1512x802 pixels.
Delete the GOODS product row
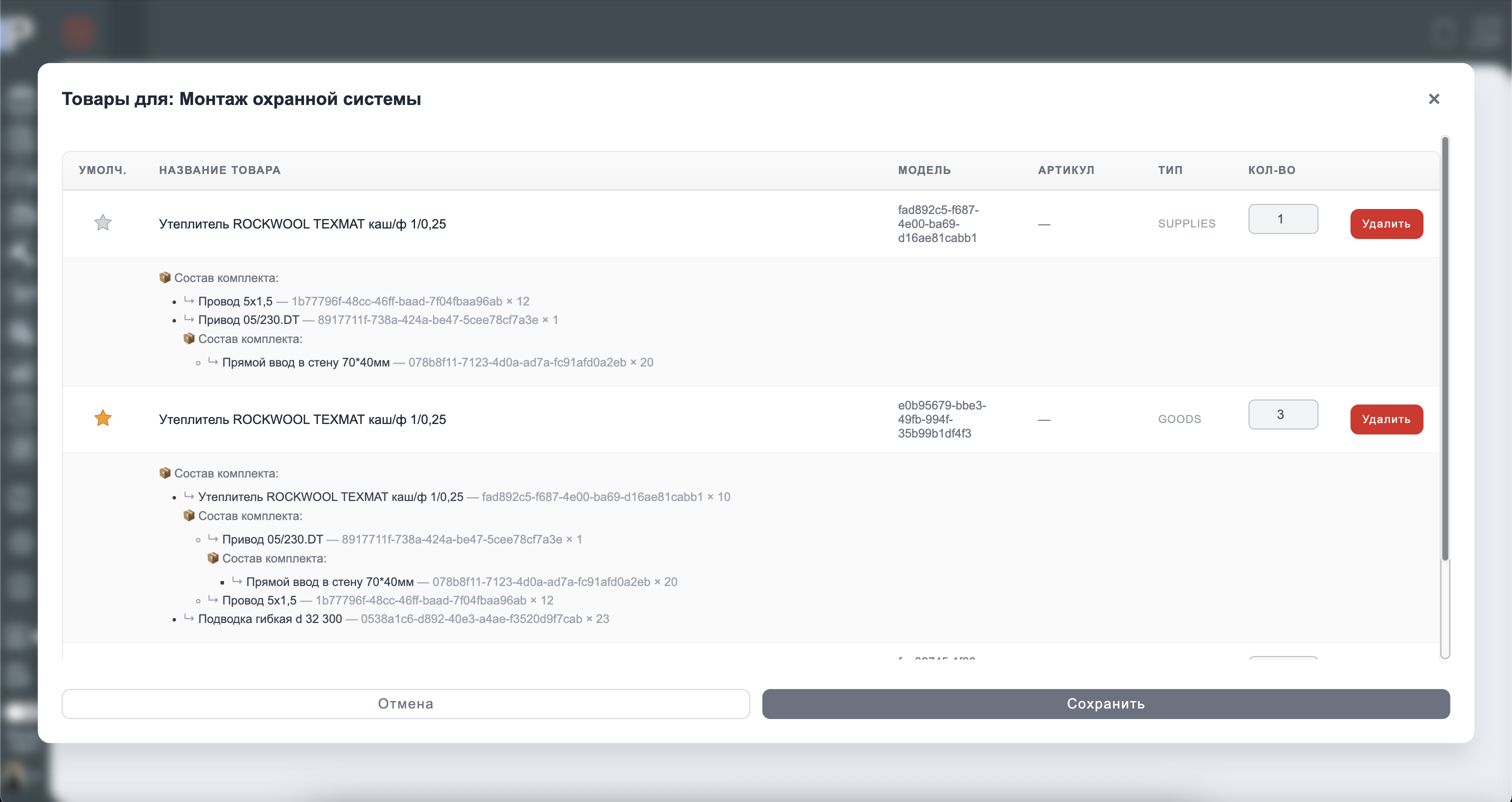[x=1386, y=419]
